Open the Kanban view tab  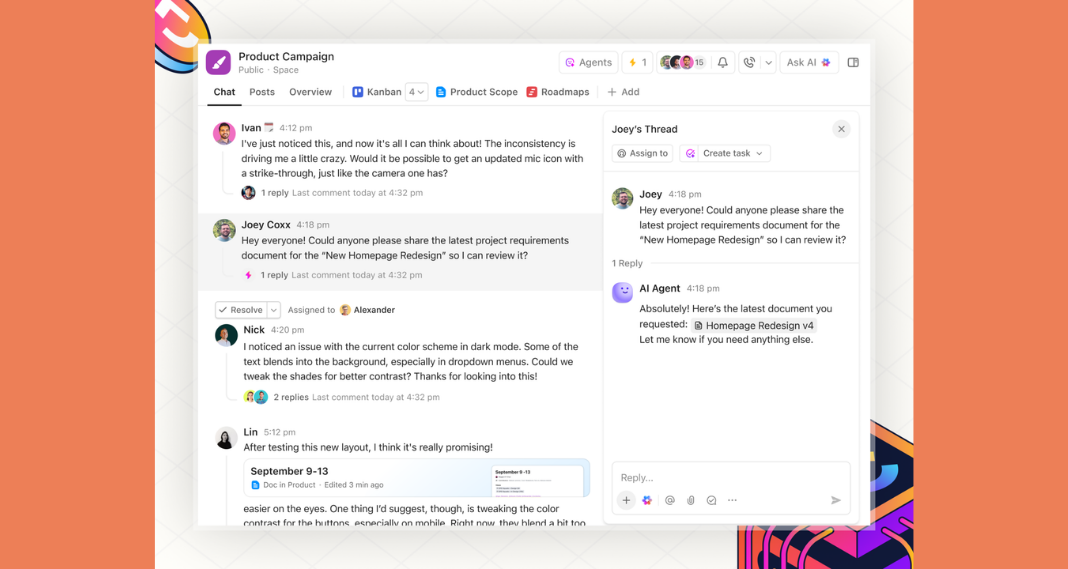coord(377,92)
